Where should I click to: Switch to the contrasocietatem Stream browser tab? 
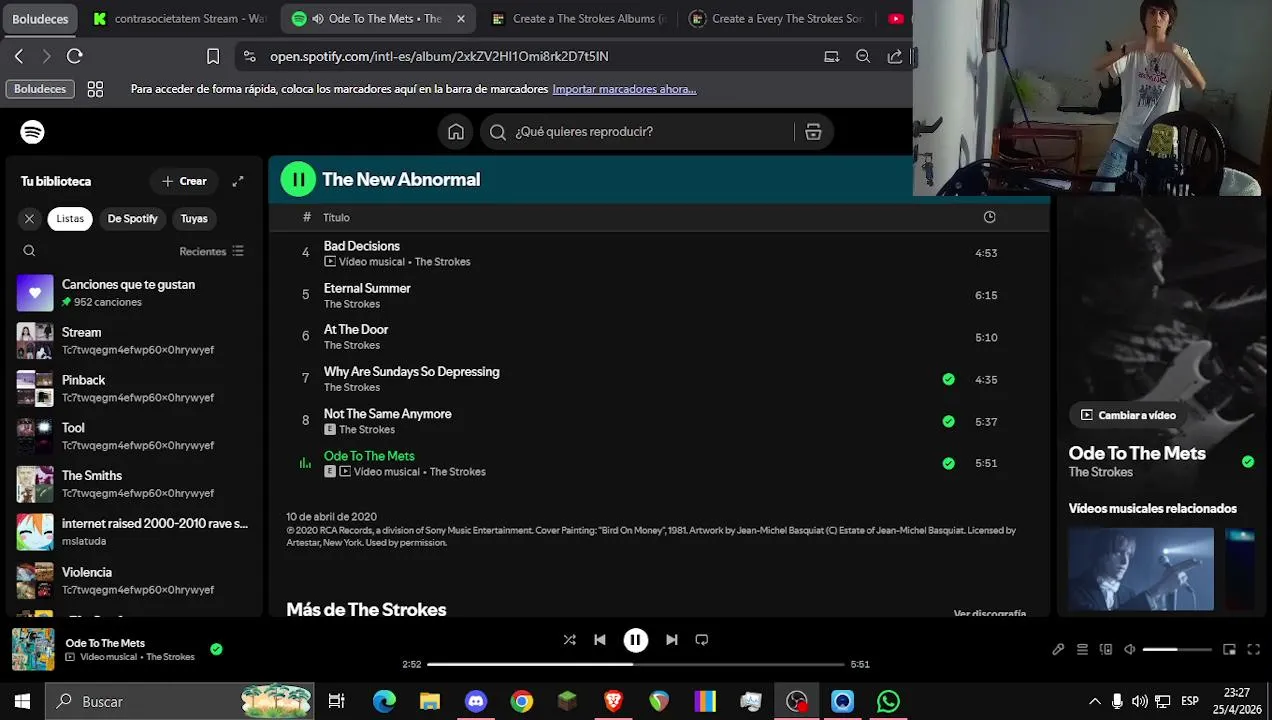(178, 18)
